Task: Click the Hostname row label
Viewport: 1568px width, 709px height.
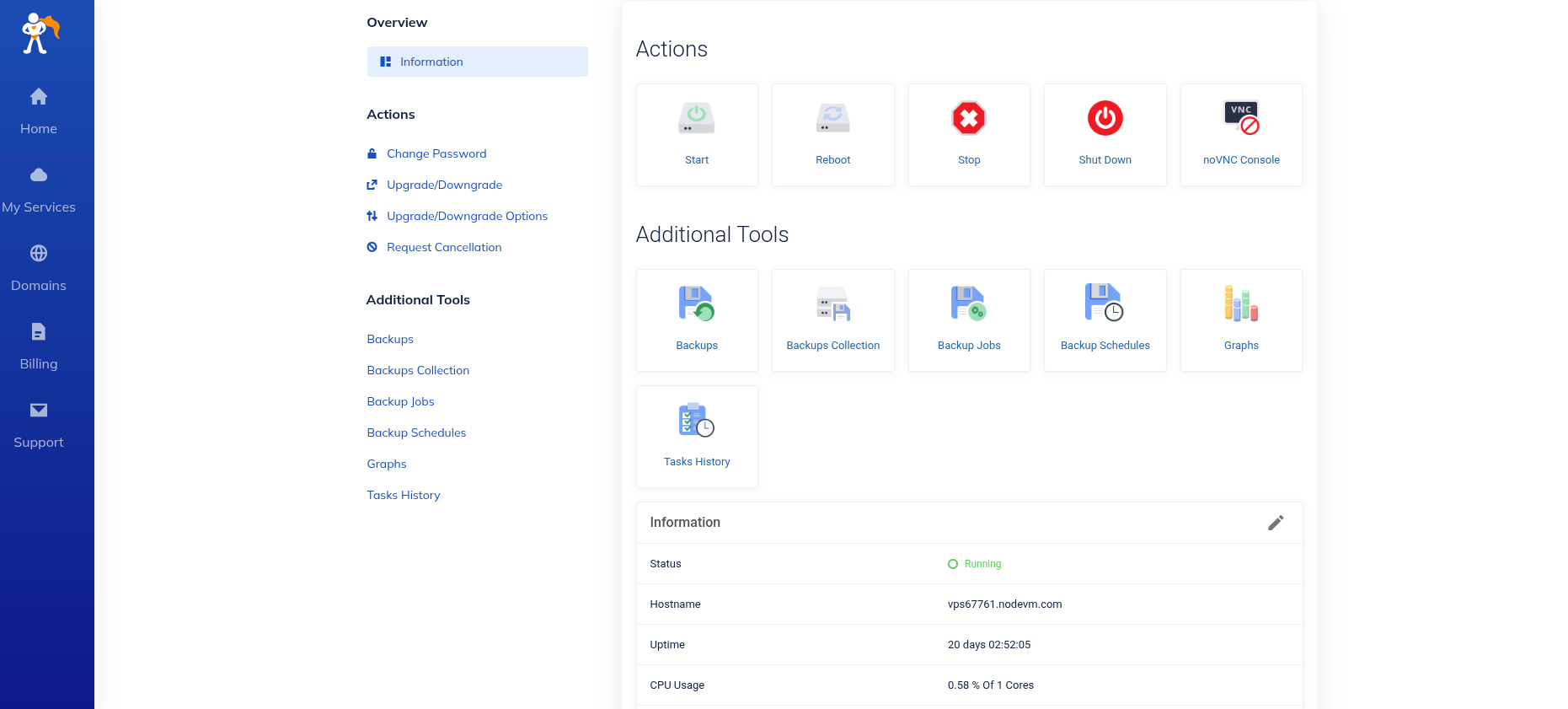Action: [675, 604]
